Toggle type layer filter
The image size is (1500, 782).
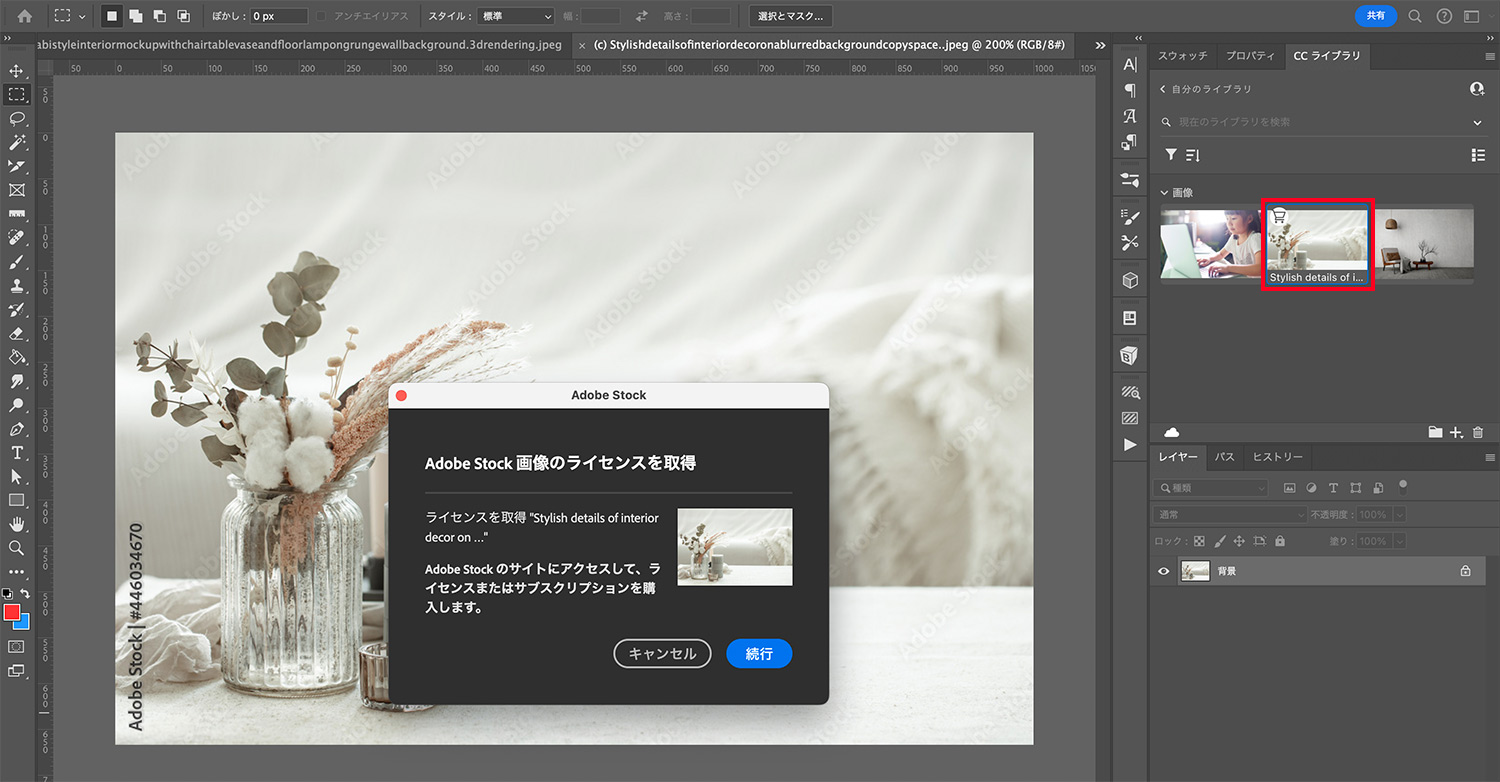point(1333,488)
